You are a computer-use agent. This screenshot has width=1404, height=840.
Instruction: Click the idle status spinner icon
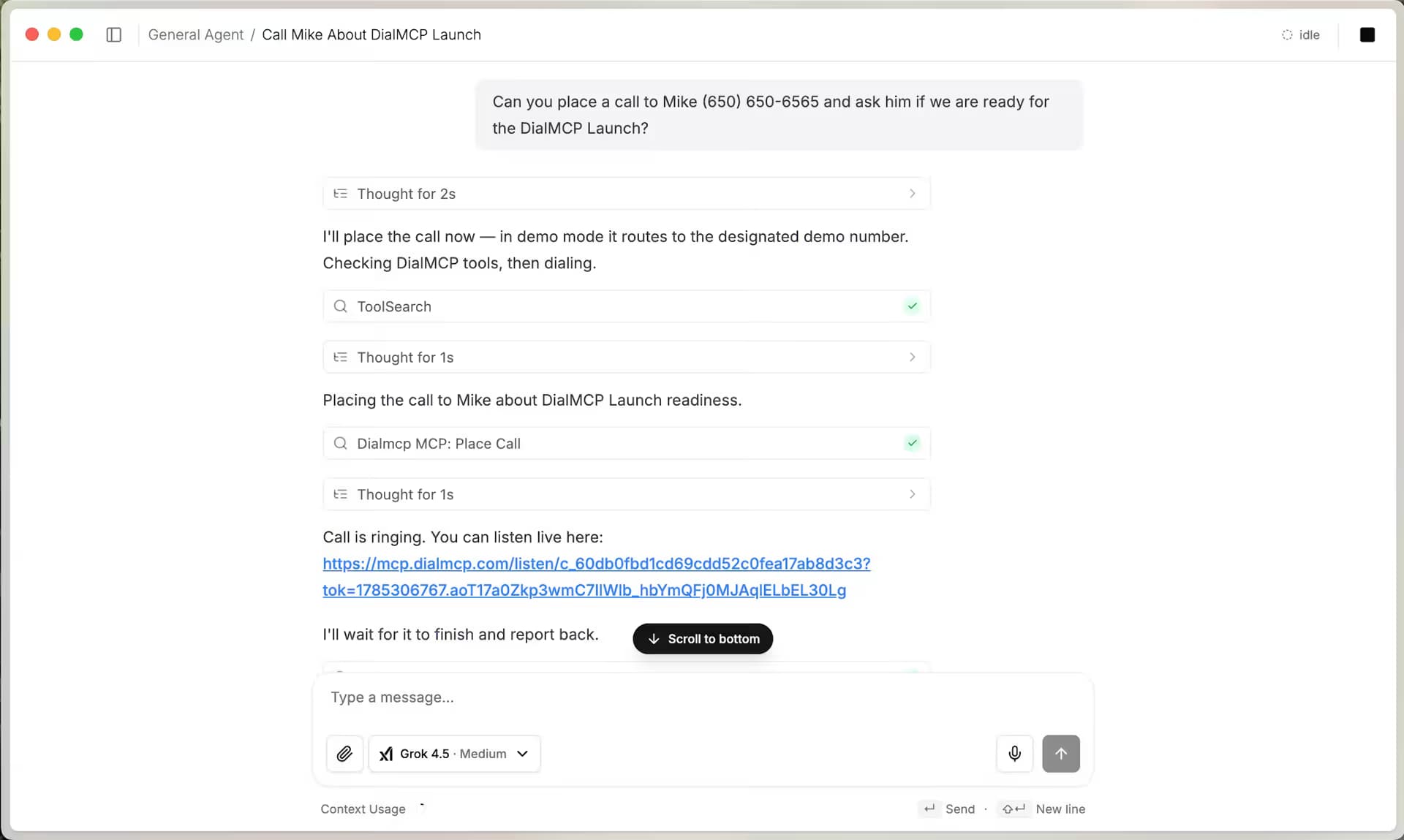1287,34
